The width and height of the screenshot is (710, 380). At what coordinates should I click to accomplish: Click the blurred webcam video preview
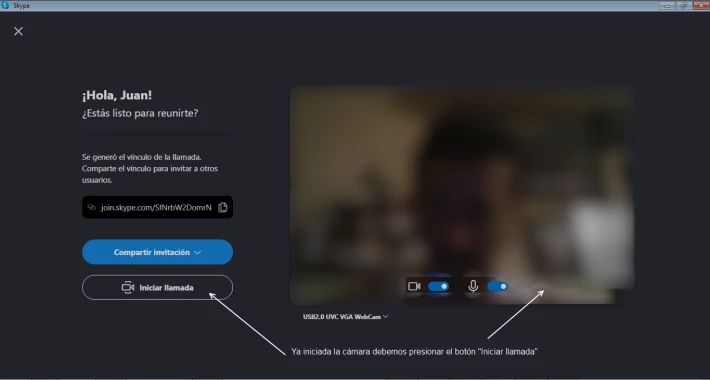pos(461,195)
